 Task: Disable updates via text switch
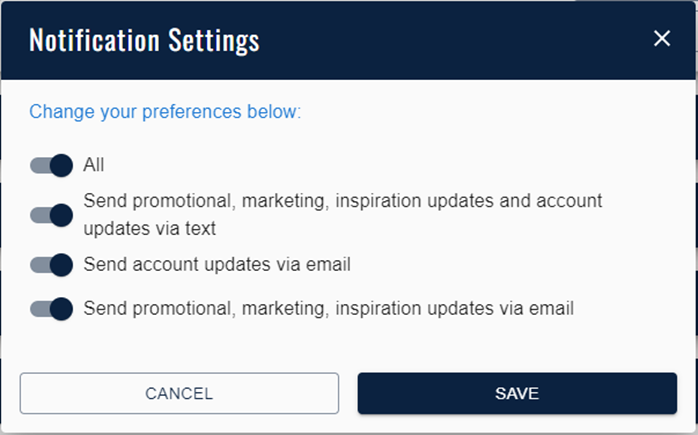(52, 214)
